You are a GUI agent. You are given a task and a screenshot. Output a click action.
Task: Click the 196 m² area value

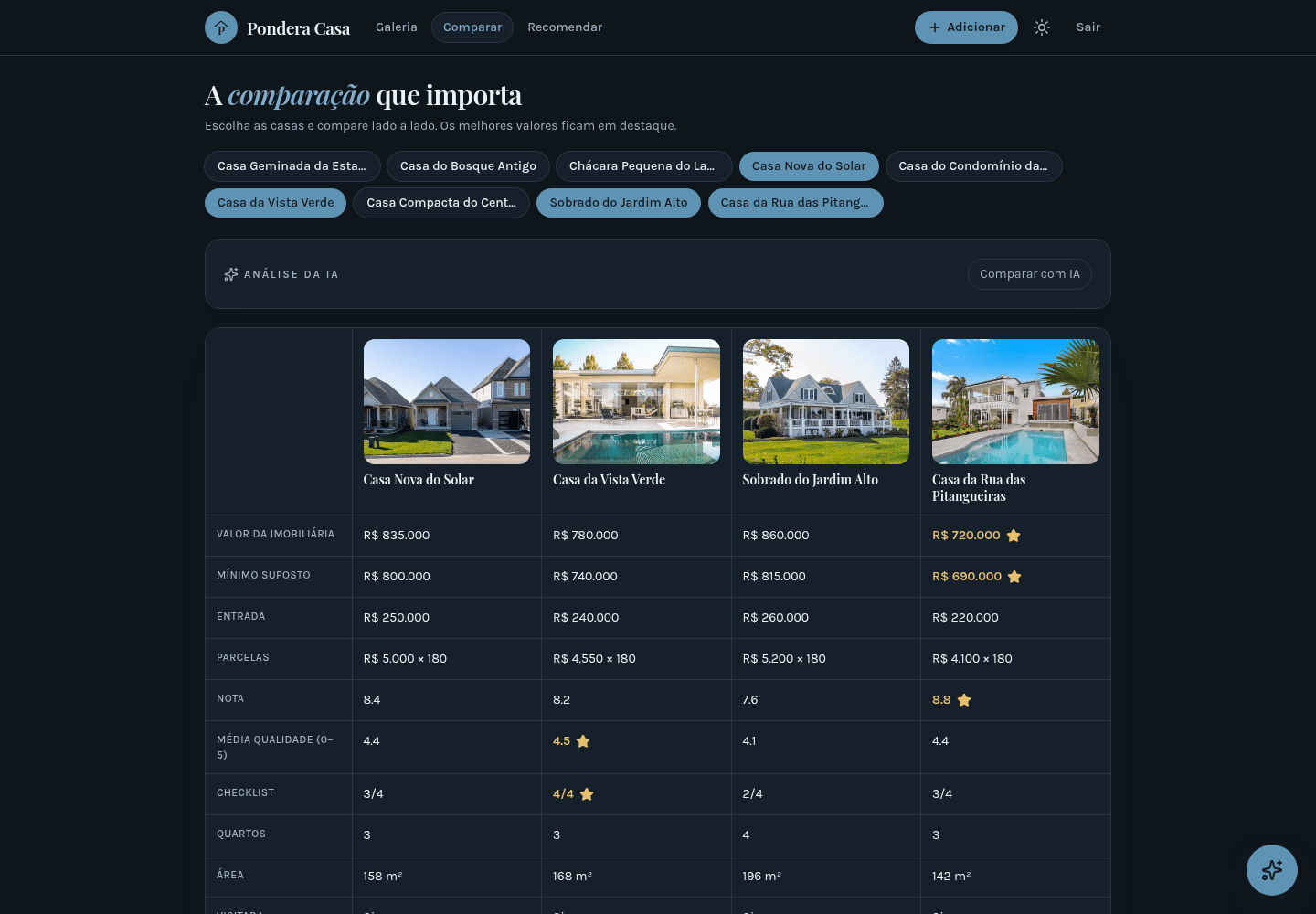tap(762, 877)
